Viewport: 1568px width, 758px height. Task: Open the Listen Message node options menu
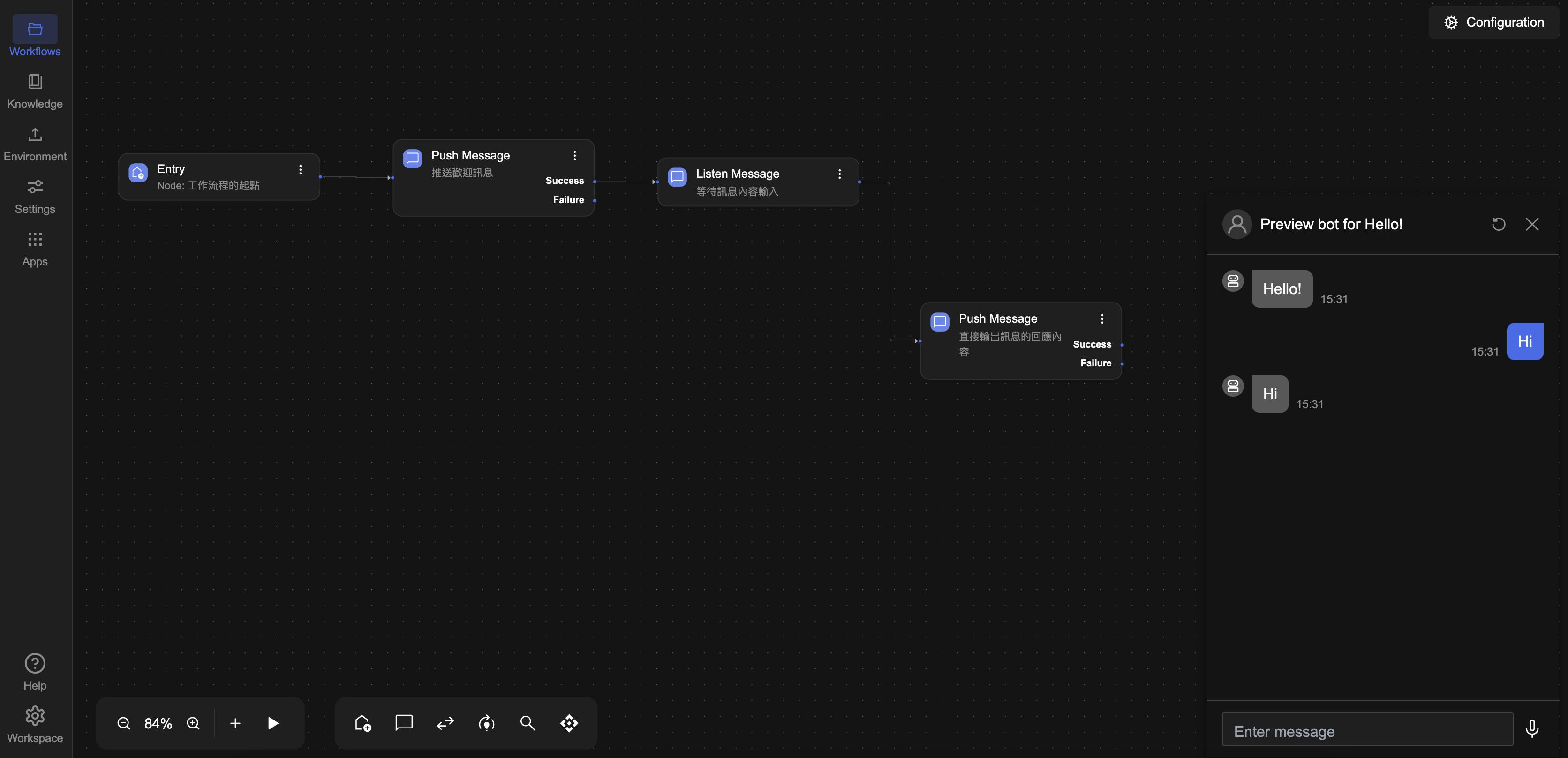(x=839, y=174)
